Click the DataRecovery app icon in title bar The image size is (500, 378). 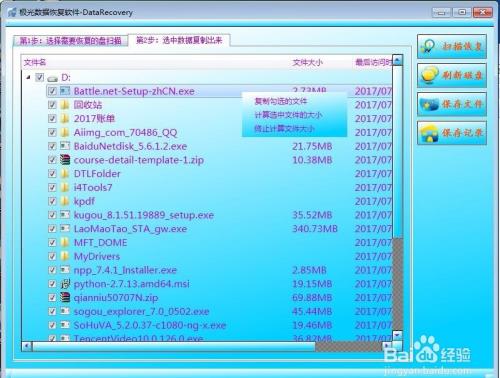12,12
